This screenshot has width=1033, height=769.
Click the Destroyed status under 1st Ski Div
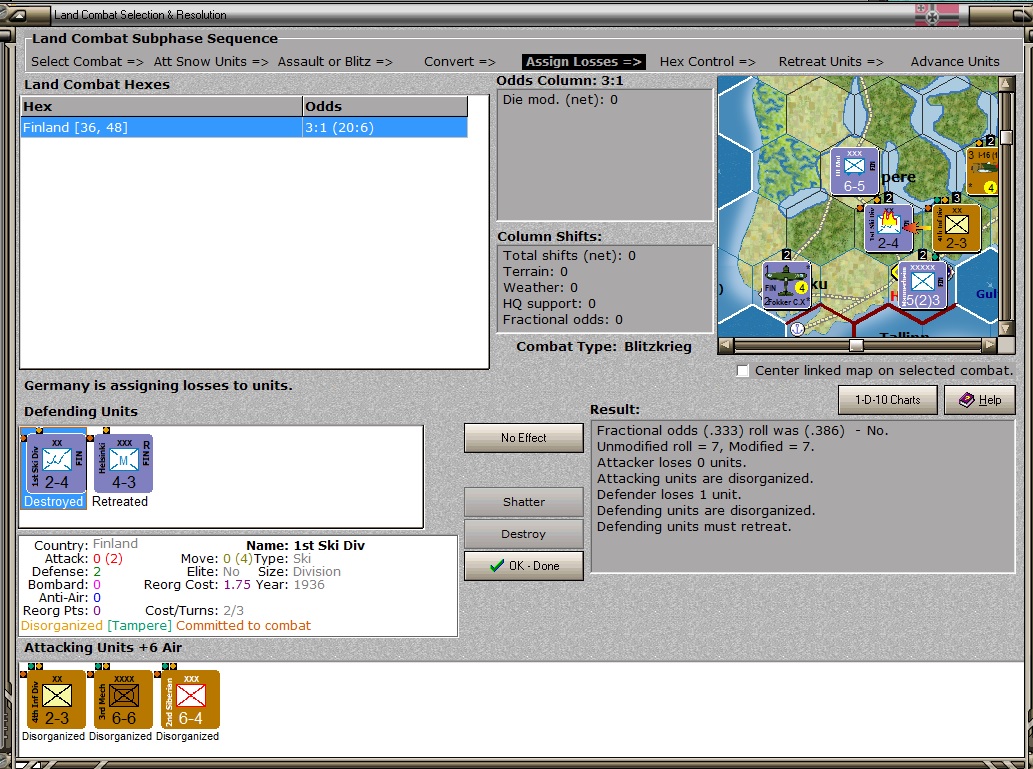(53, 501)
